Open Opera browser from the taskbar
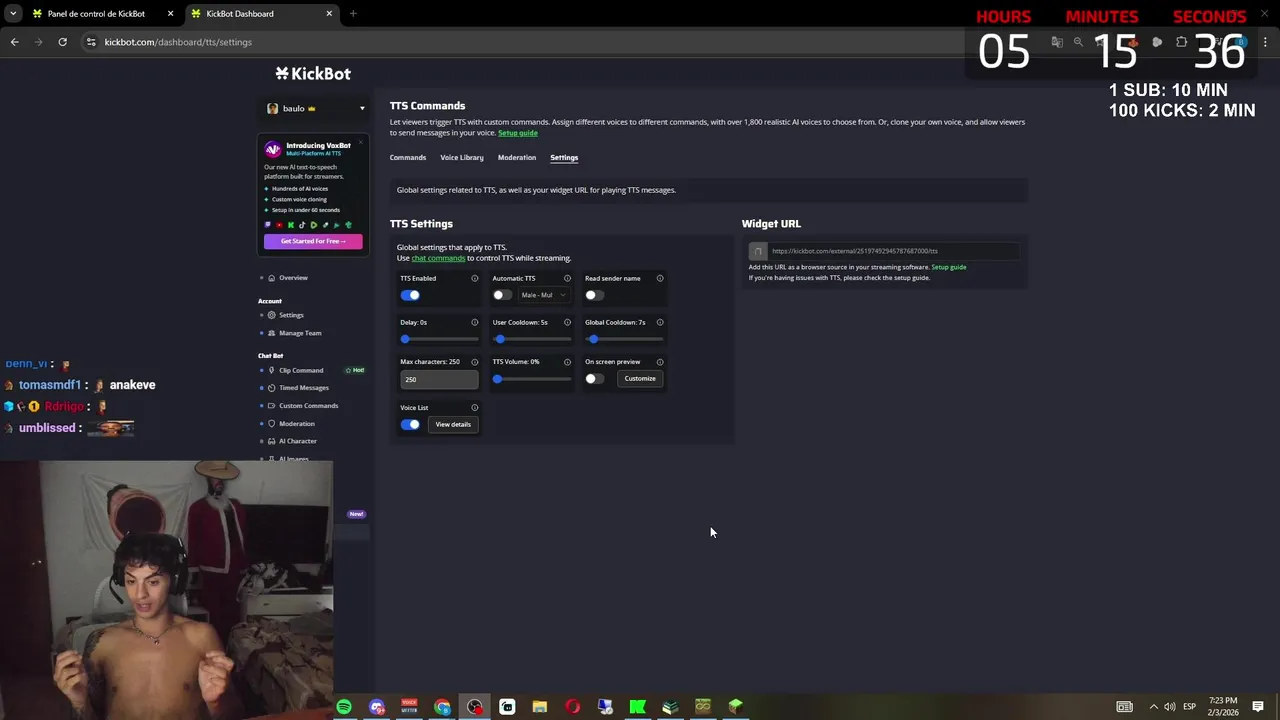 click(572, 707)
